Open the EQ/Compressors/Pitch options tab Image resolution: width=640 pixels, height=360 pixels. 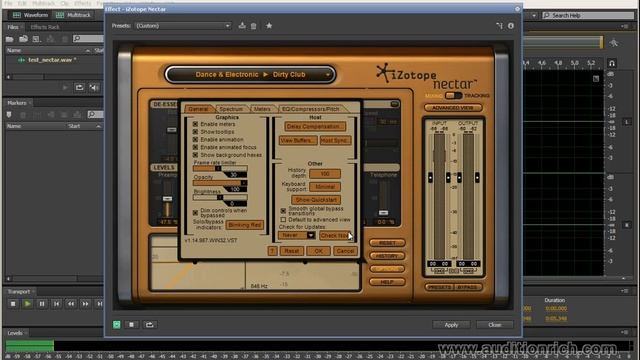(x=311, y=109)
